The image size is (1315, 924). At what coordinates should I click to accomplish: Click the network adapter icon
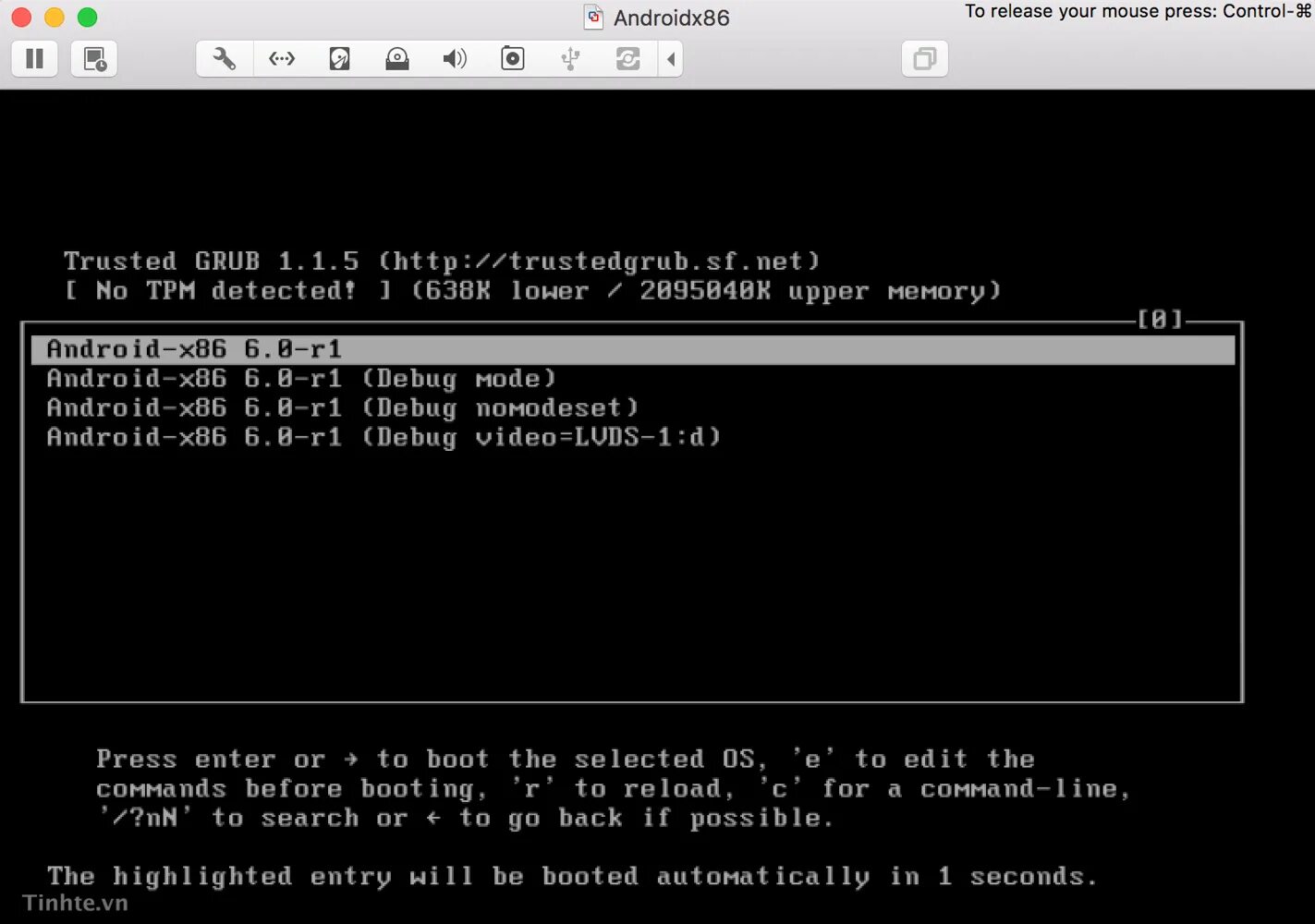point(282,59)
